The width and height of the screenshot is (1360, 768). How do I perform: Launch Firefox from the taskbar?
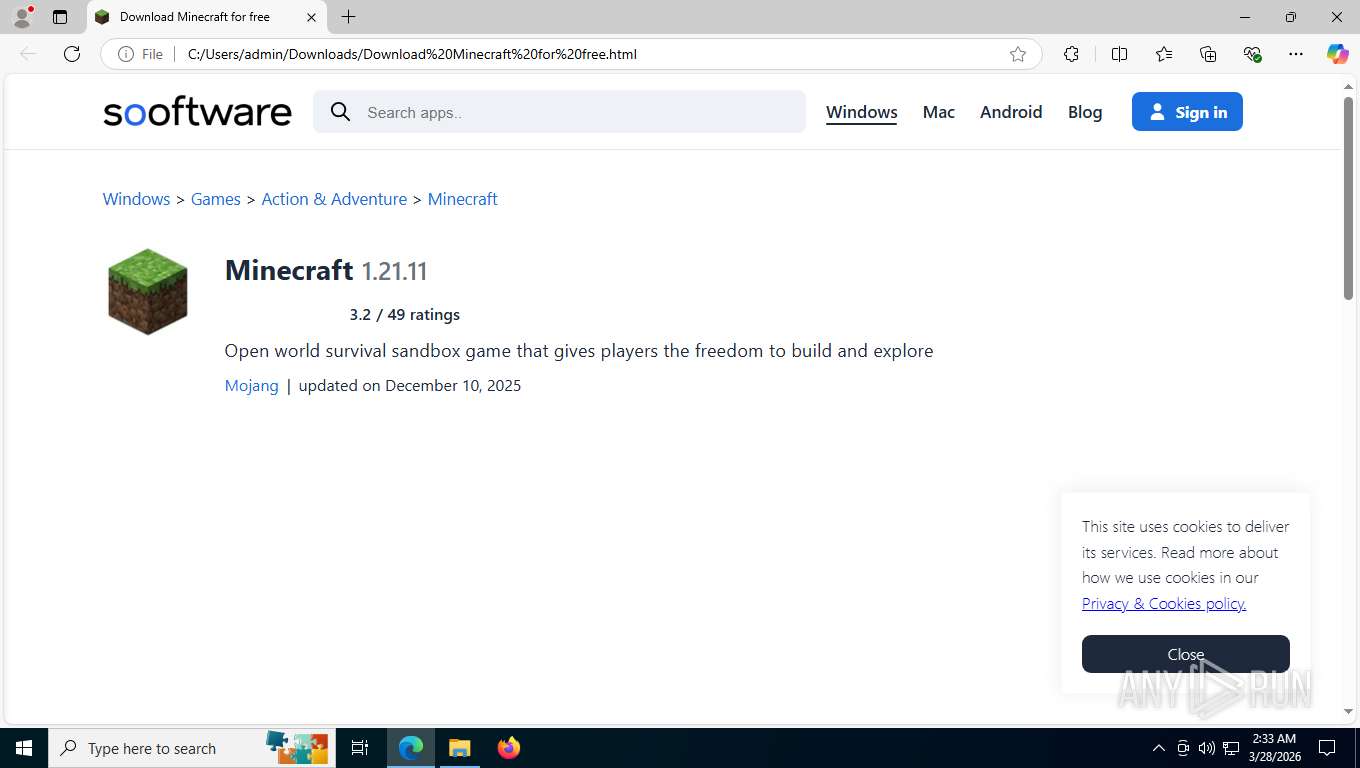click(x=508, y=748)
